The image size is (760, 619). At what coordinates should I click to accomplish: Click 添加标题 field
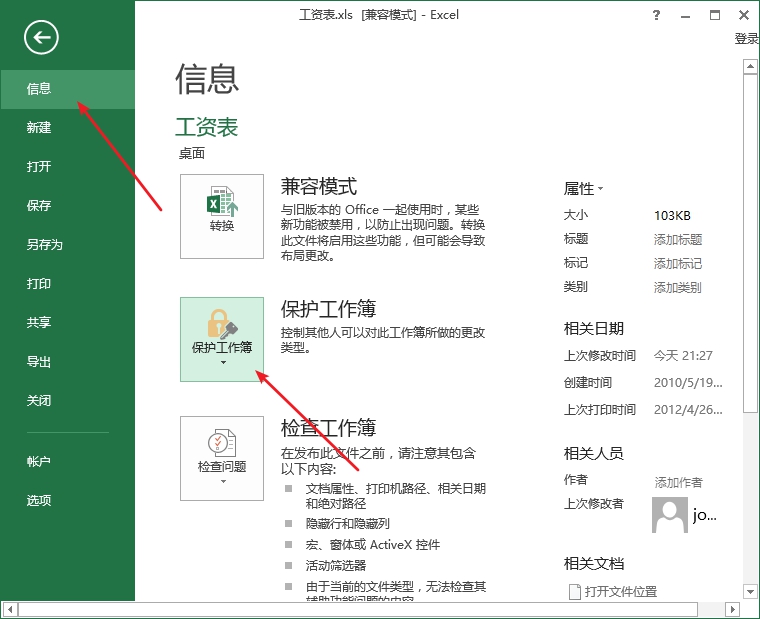tap(678, 239)
